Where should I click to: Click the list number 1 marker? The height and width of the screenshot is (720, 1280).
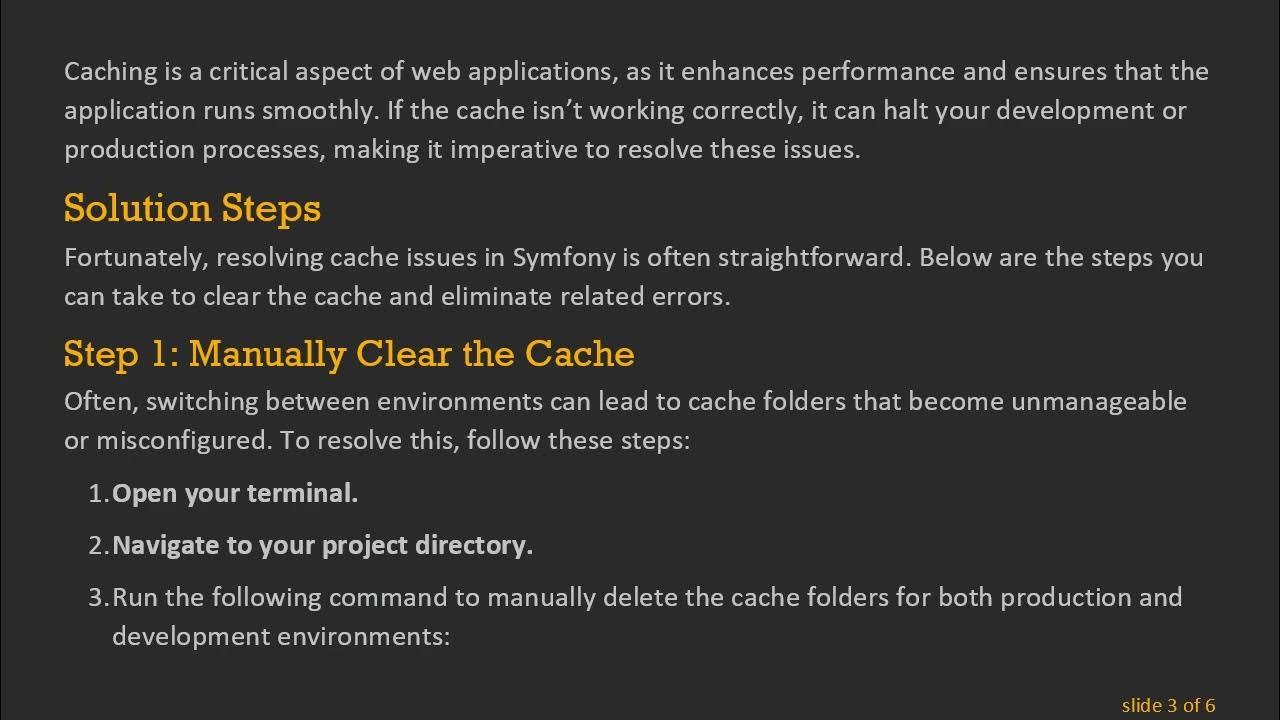pyautogui.click(x=98, y=493)
